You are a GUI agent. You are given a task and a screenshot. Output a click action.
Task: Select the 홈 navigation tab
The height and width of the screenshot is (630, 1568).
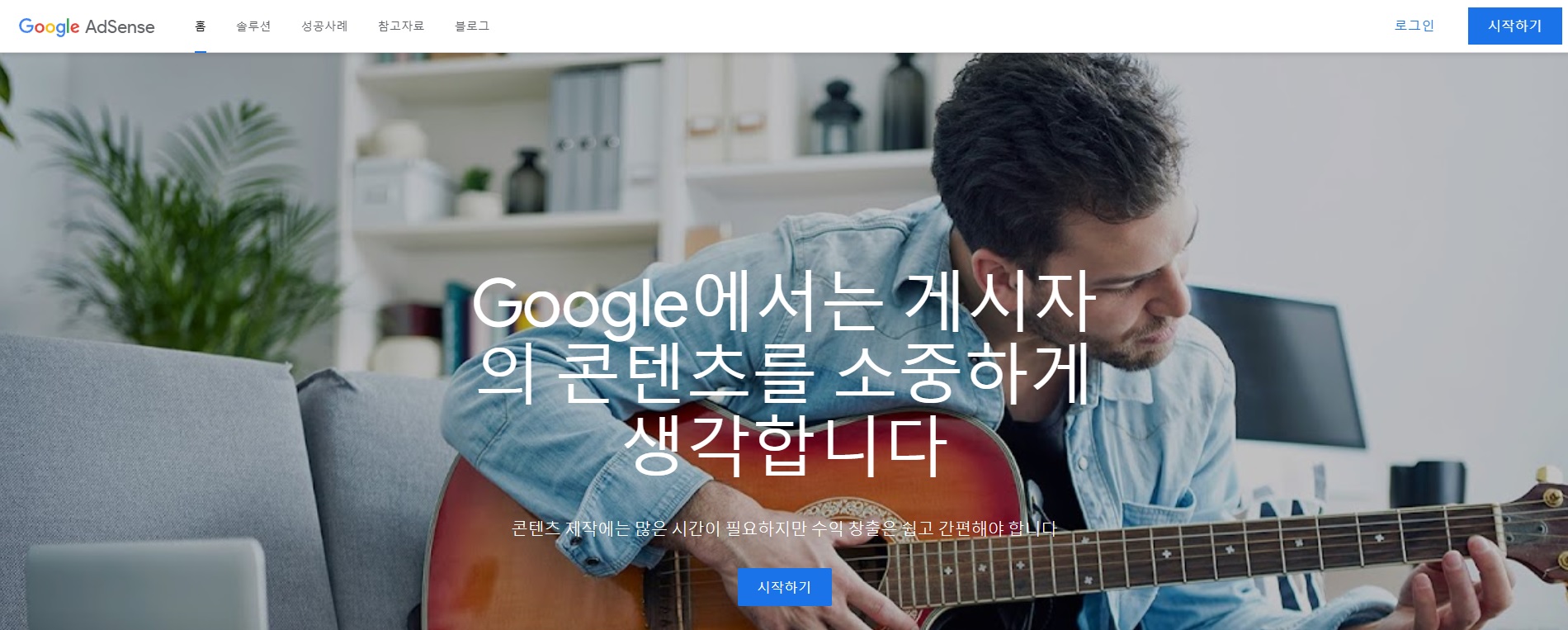pos(201,26)
